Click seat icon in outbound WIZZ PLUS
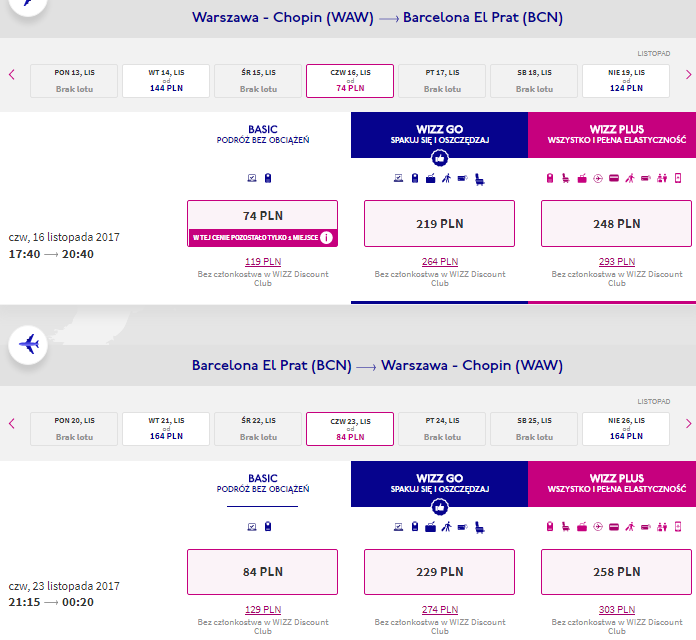 (x=566, y=178)
